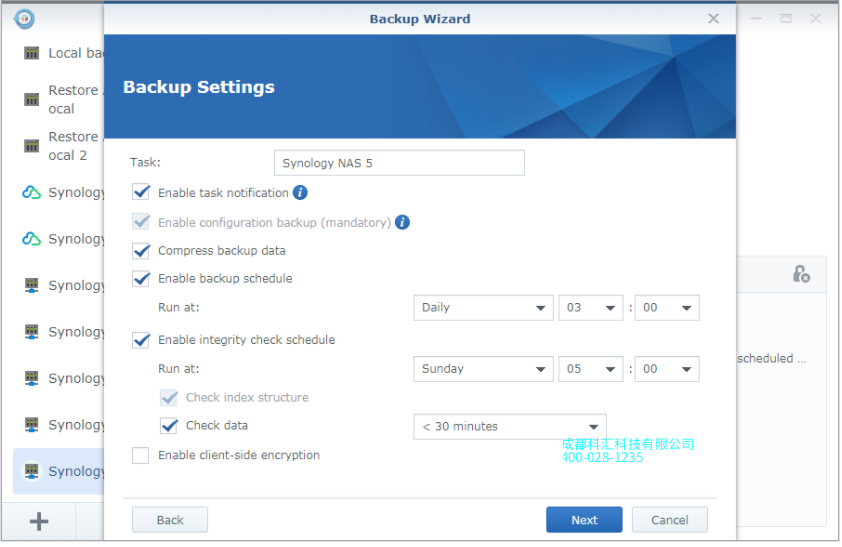
Task: Click the Check index structure checkbox
Action: [x=169, y=398]
